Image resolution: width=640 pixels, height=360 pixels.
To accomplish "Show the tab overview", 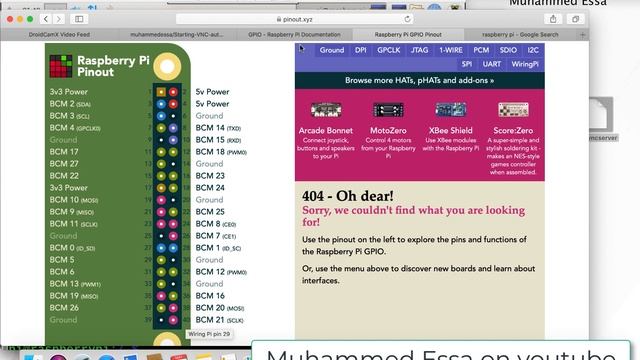I will [x=576, y=19].
